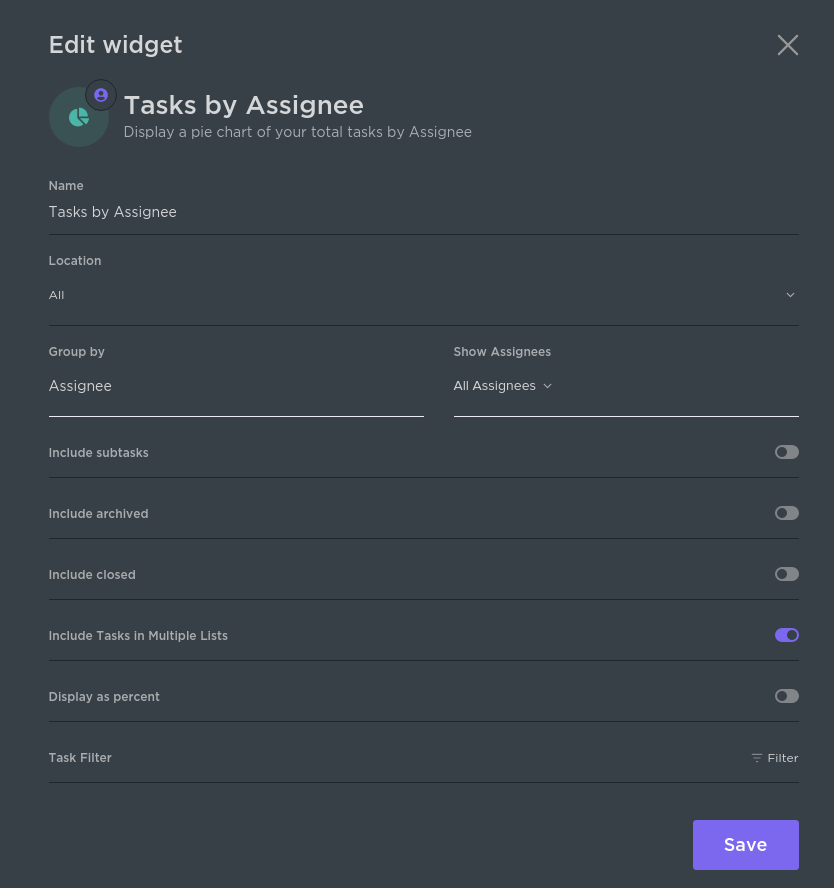Select the Location field showing All
The width and height of the screenshot is (834, 888).
click(424, 295)
